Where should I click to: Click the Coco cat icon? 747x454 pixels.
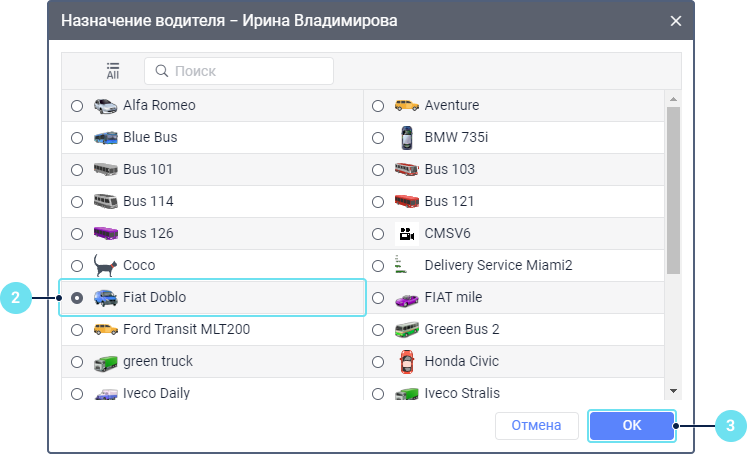click(105, 265)
